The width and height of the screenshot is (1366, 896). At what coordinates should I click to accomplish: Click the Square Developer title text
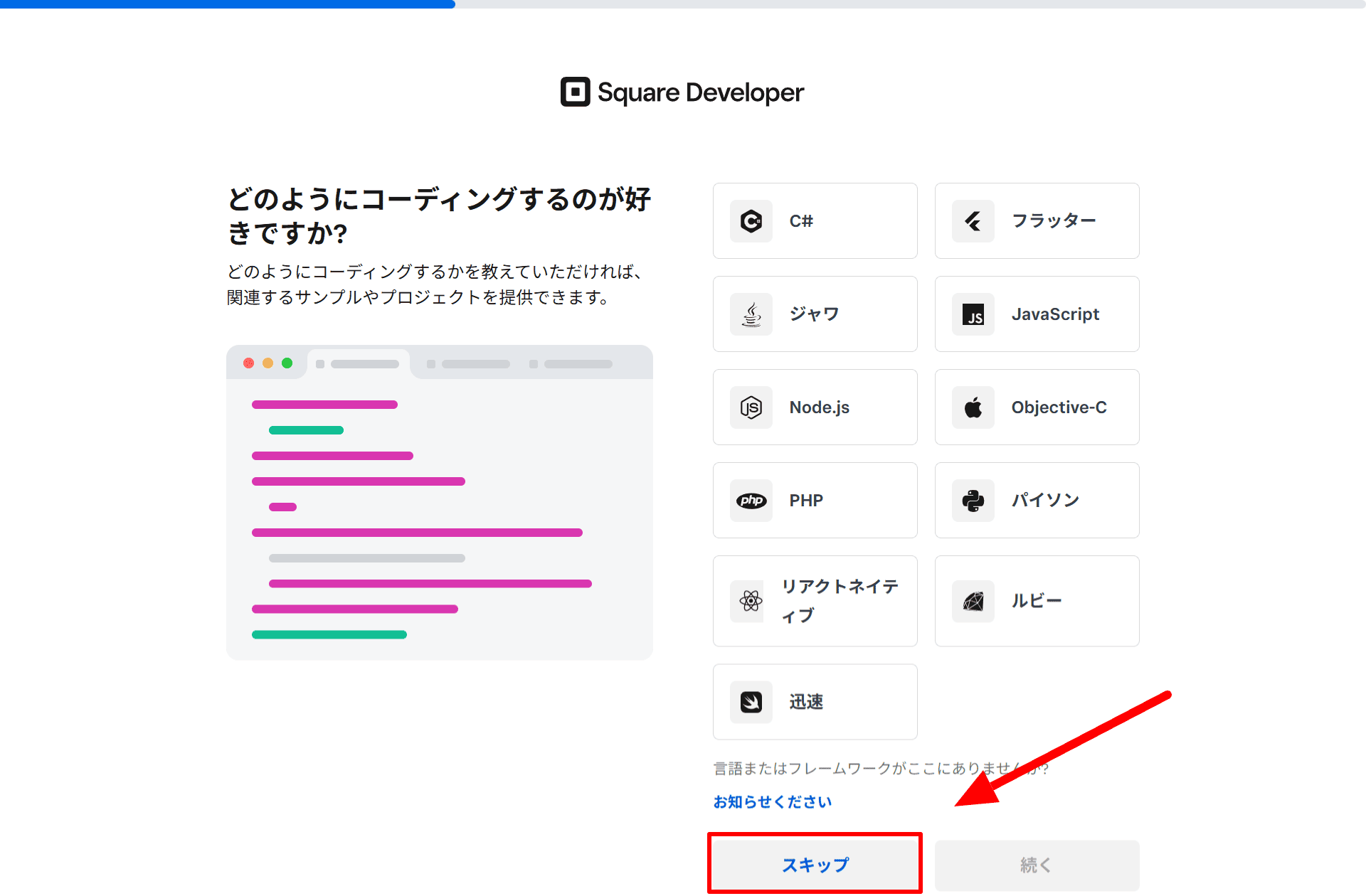tap(700, 92)
